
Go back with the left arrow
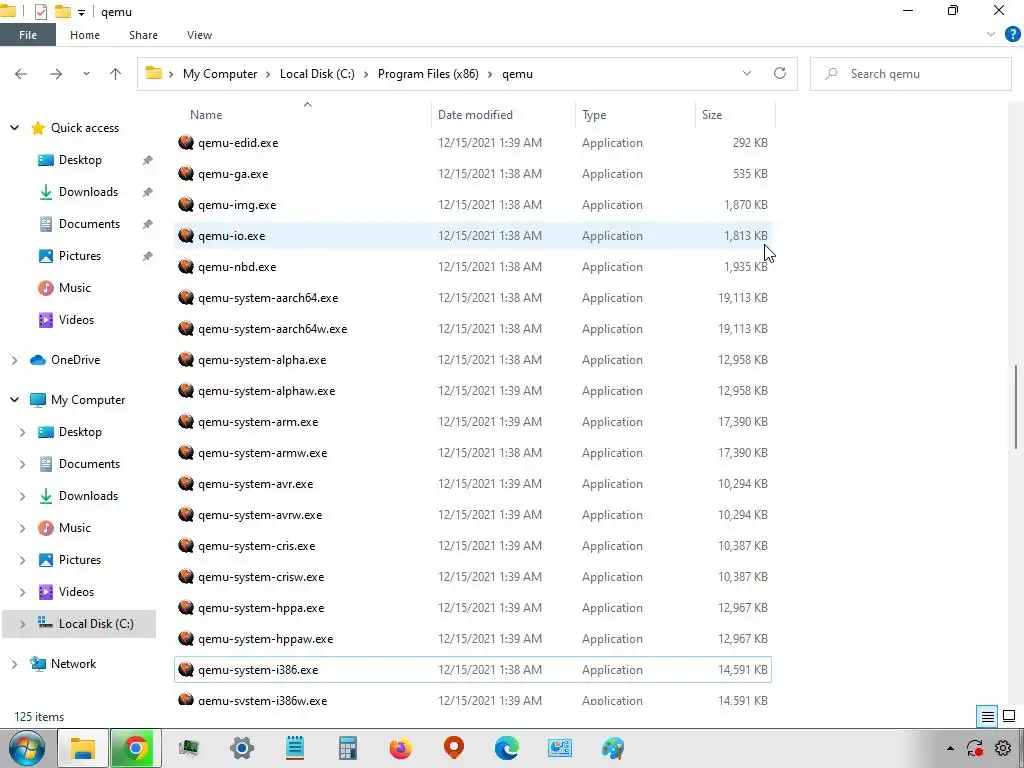tap(21, 74)
